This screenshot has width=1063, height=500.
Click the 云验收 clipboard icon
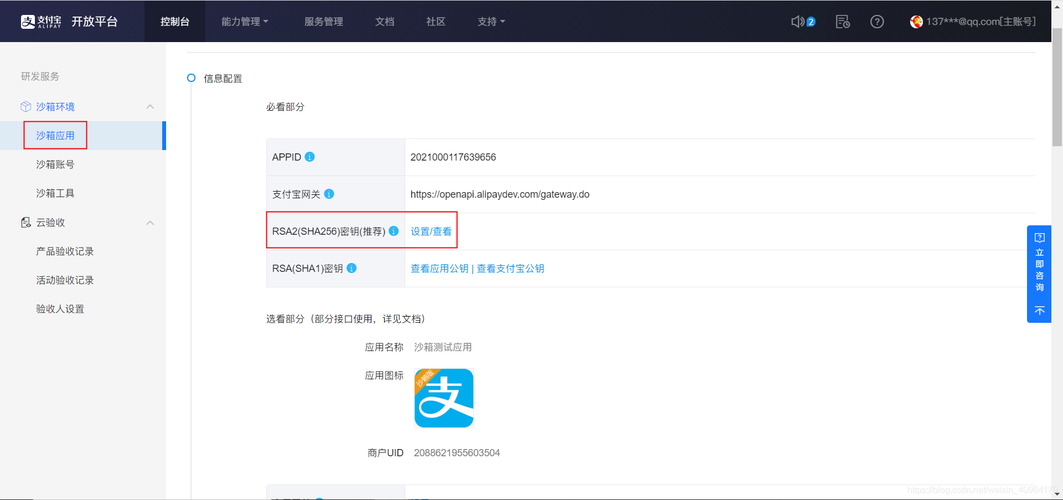(26, 222)
